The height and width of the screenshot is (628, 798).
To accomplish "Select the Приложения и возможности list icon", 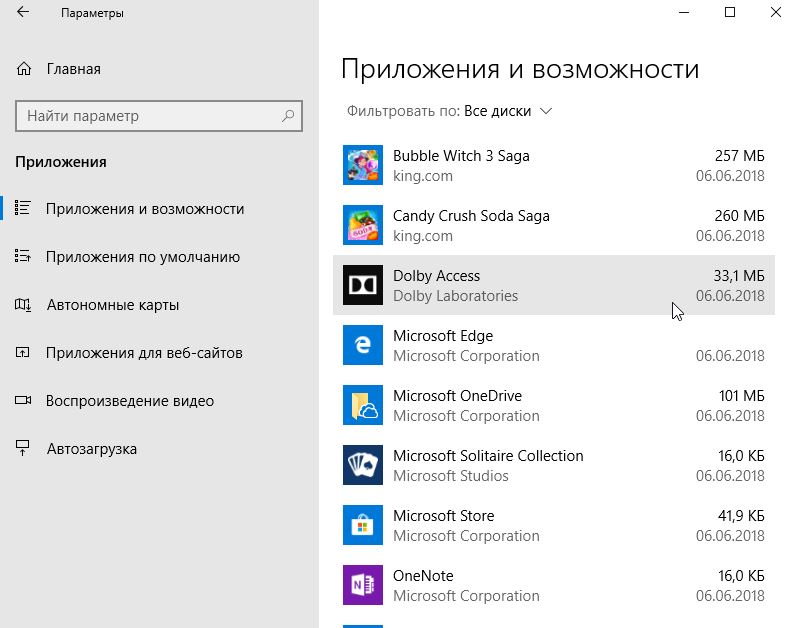I will pos(22,208).
